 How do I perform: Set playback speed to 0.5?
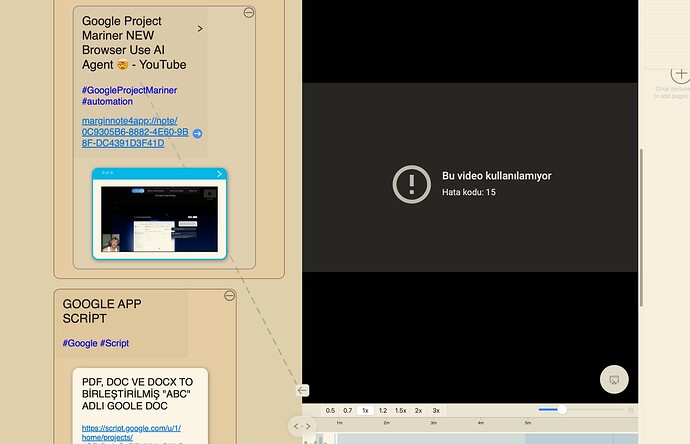[x=330, y=410]
